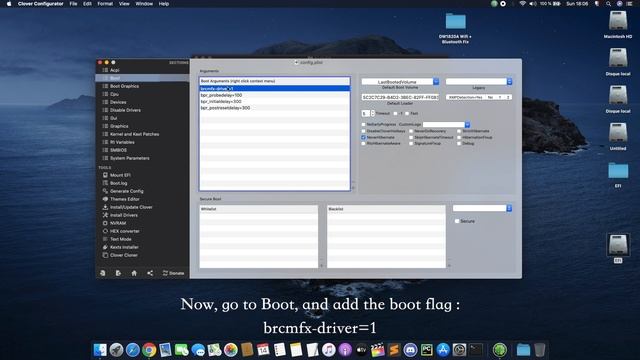Open the Disable Drivers section
Viewport: 640px width, 360px height.
pyautogui.click(x=125, y=110)
